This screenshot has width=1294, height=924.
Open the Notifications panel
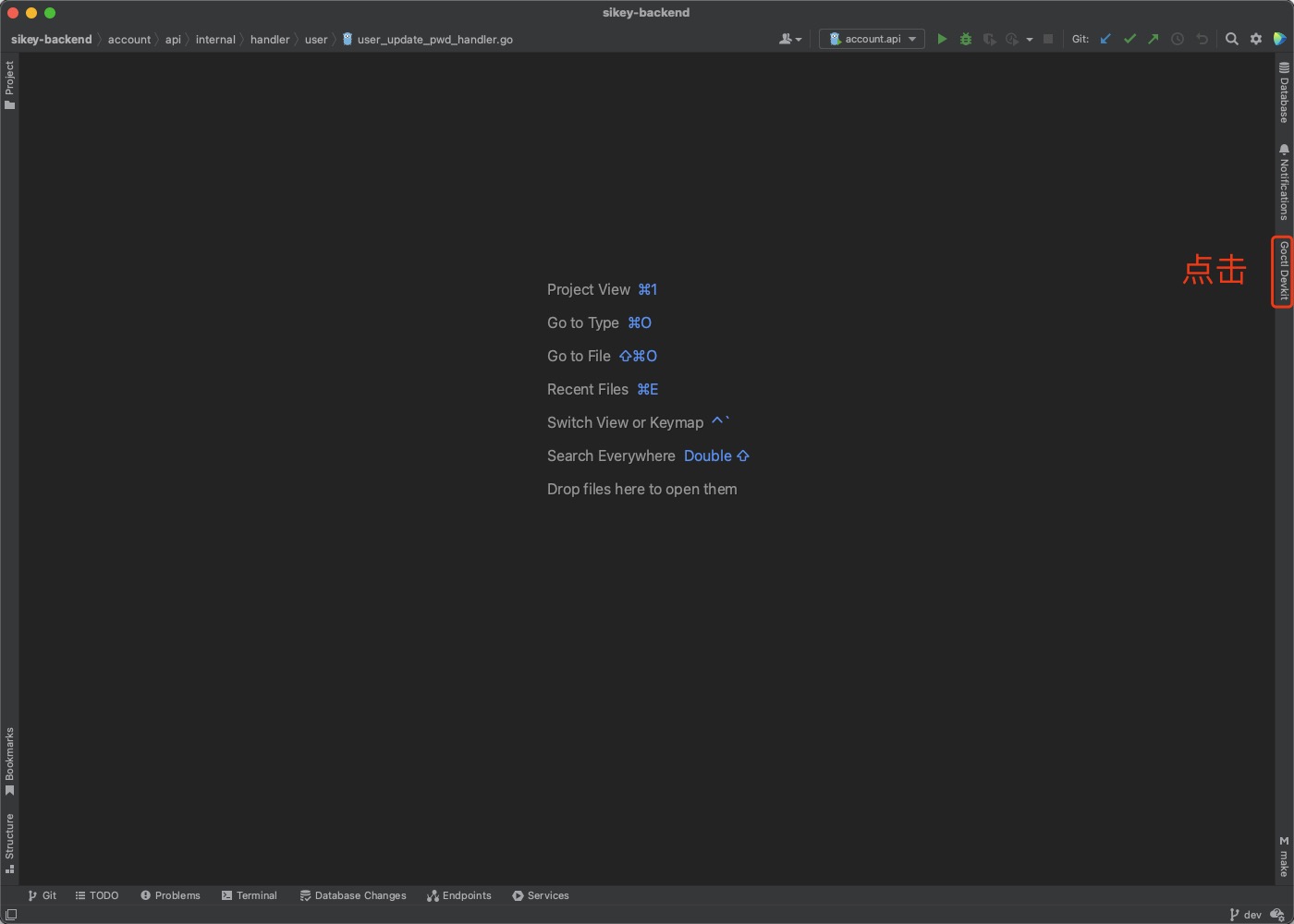tap(1284, 182)
